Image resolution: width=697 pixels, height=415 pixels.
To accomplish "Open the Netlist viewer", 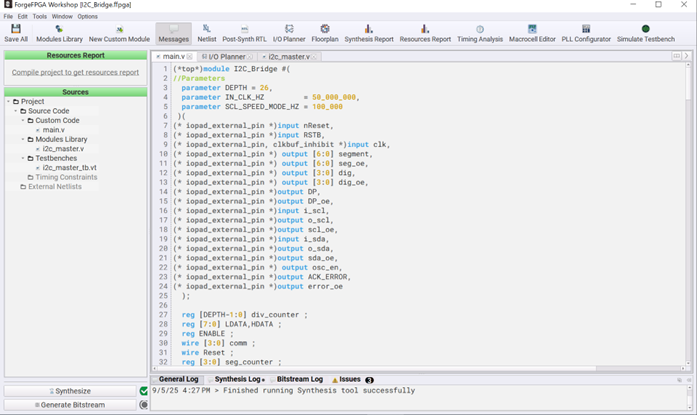I will [206, 33].
